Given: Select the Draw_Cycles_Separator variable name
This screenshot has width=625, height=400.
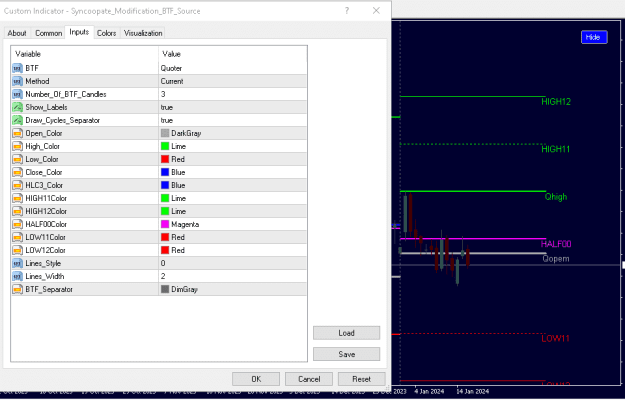Looking at the screenshot, I should 63,120.
